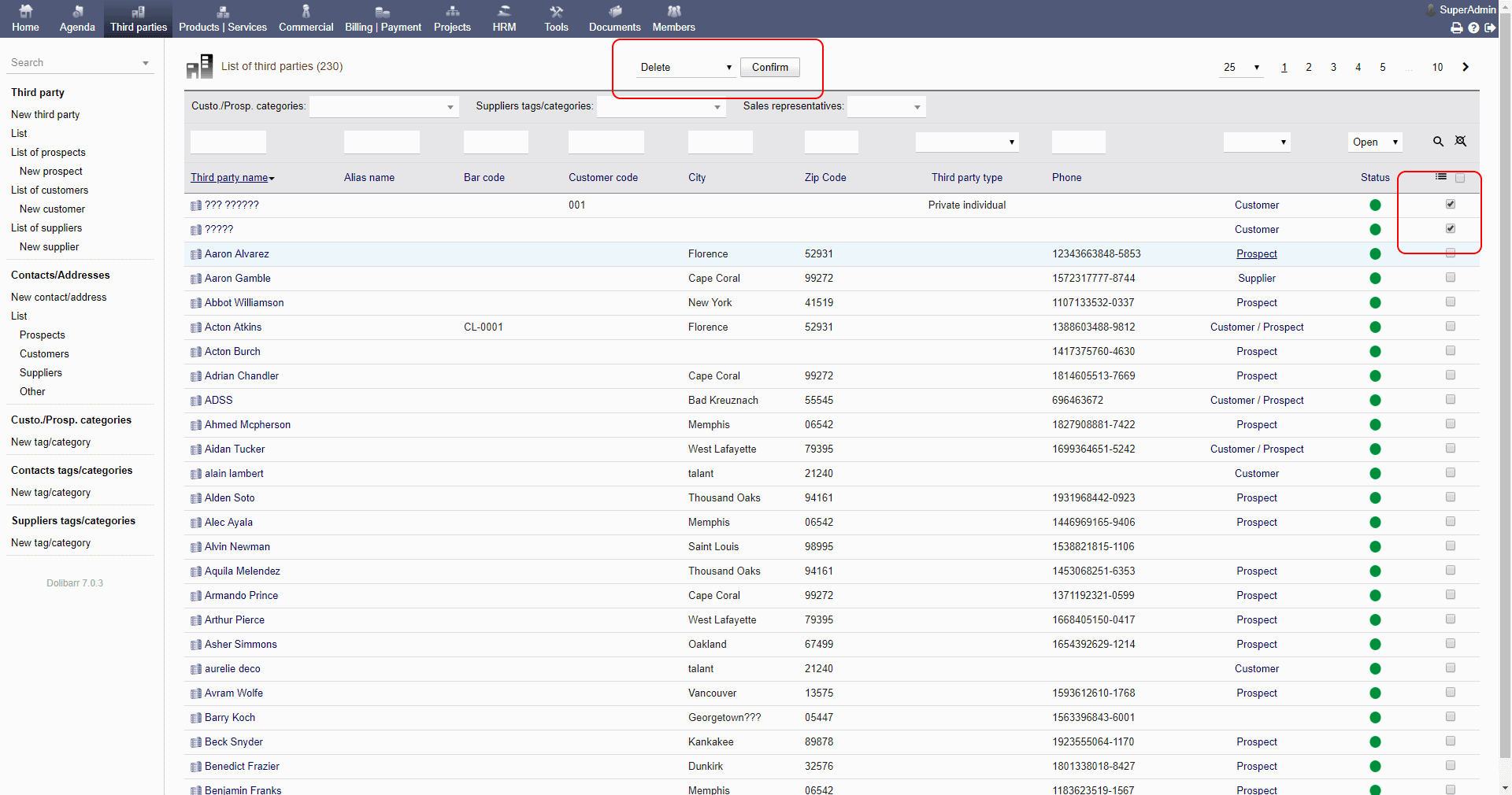
Task: Click the Third party name filter field
Action: point(228,142)
